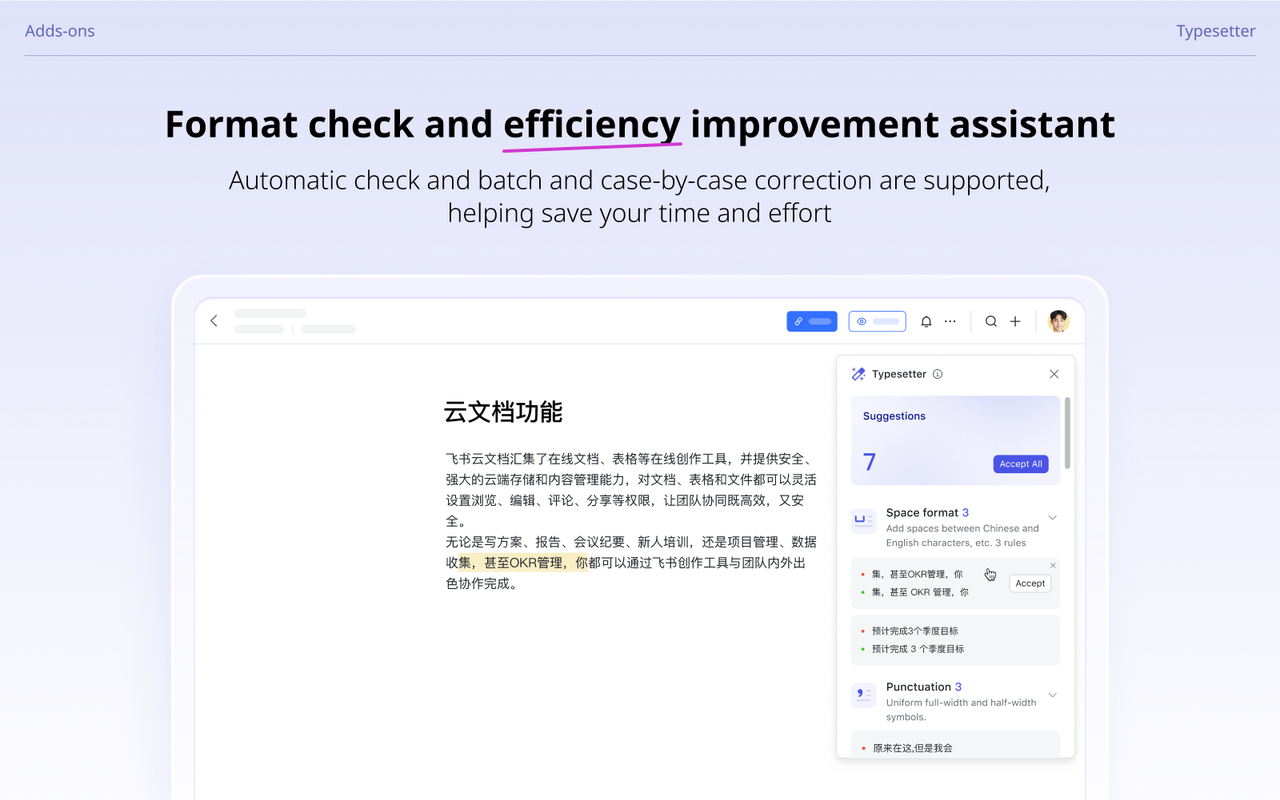Click the plus icon to create new

pyautogui.click(x=1015, y=321)
